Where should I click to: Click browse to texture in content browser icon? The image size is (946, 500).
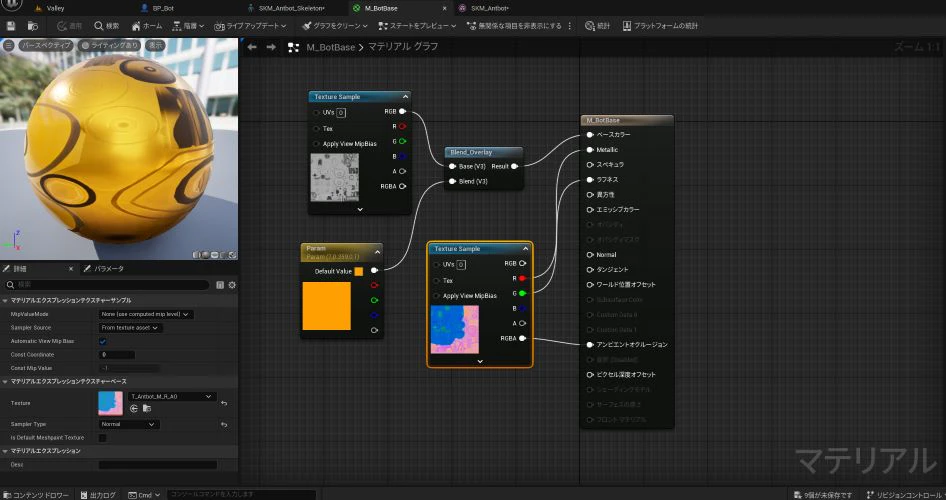coord(146,408)
